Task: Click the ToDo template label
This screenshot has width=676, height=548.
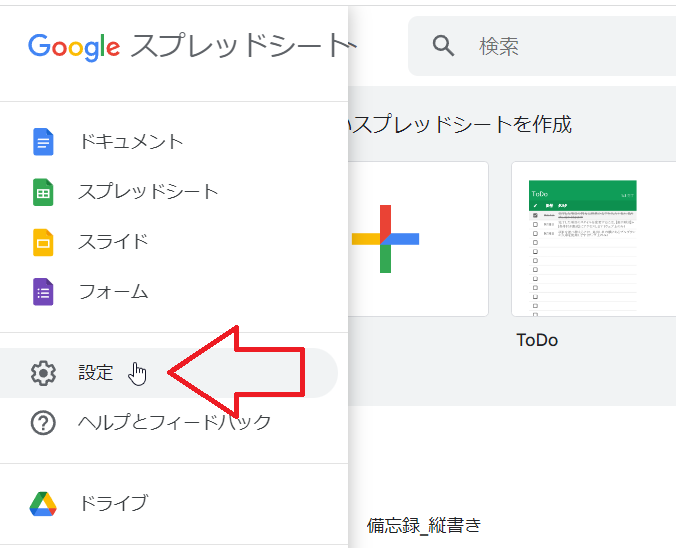Action: coord(537,340)
